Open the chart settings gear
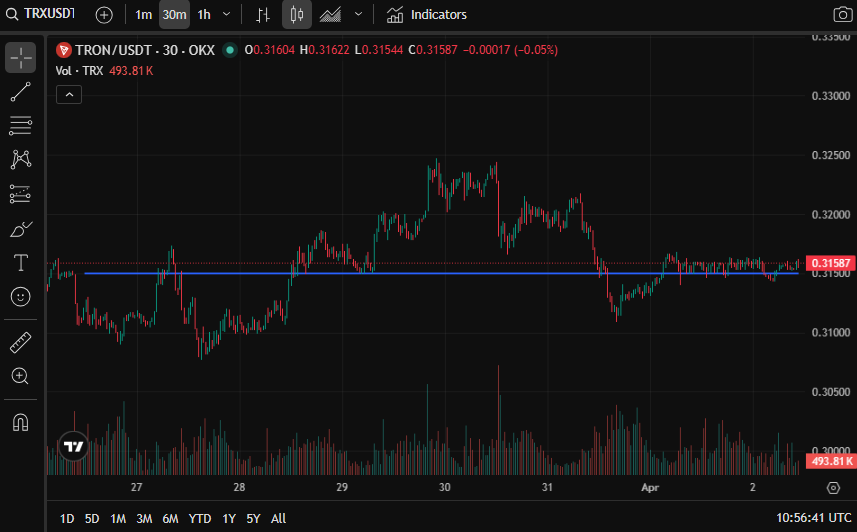Image resolution: width=857 pixels, height=532 pixels. click(x=833, y=488)
